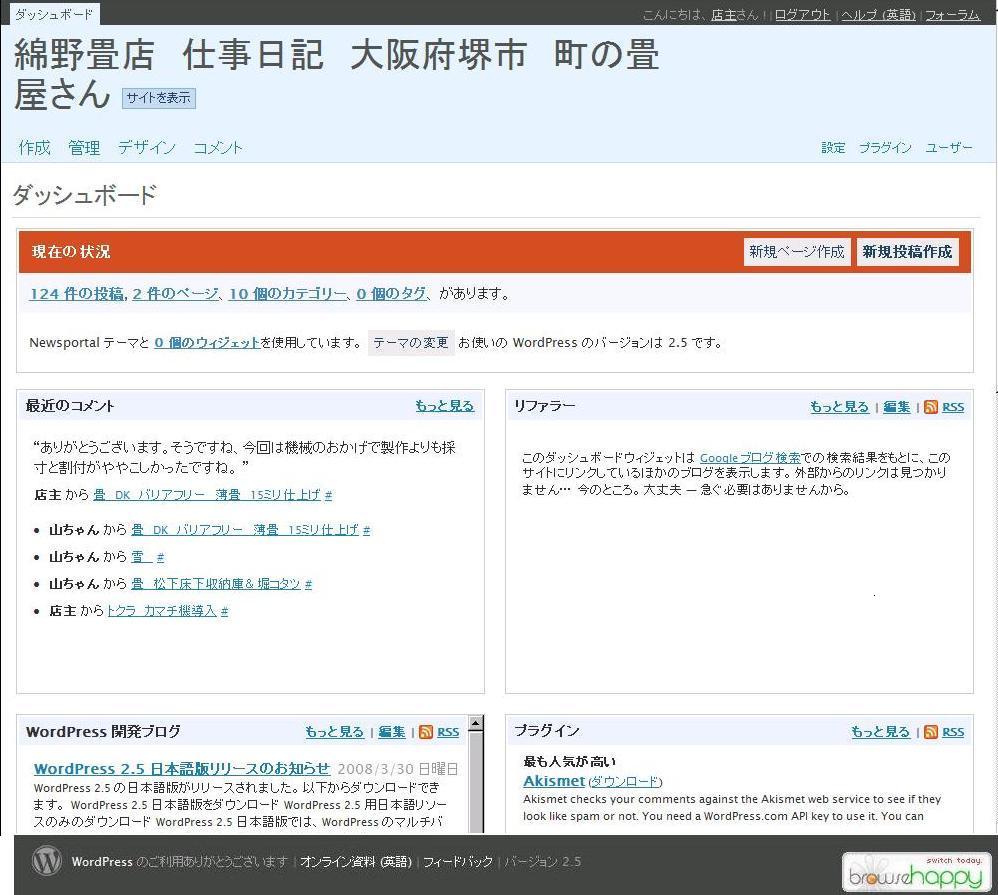
Task: Click もっと見る in リファラー widget
Action: click(840, 407)
